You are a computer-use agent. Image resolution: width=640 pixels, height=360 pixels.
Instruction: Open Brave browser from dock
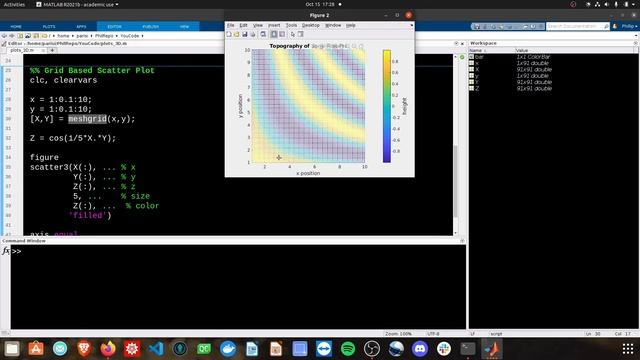pos(84,349)
